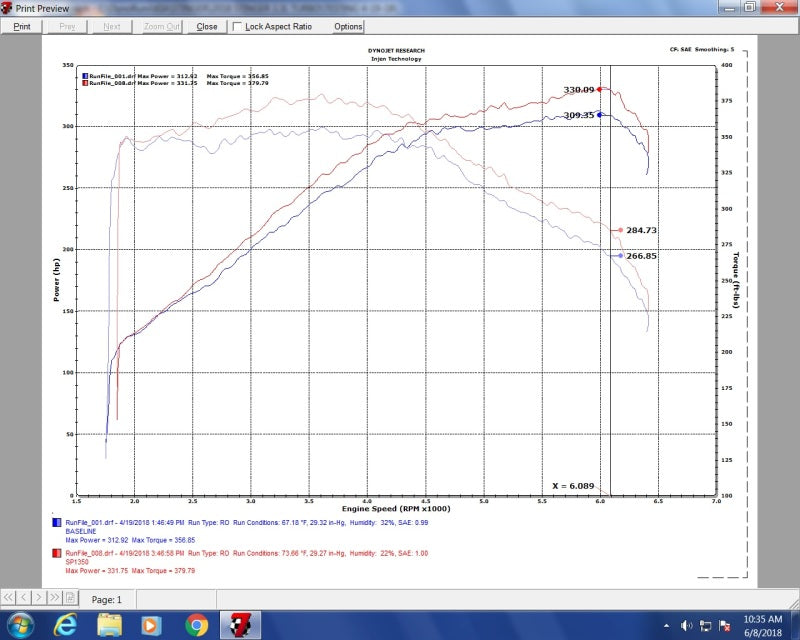
Task: Click the red SP1350 color swatch in bottom legend
Action: tap(56, 553)
